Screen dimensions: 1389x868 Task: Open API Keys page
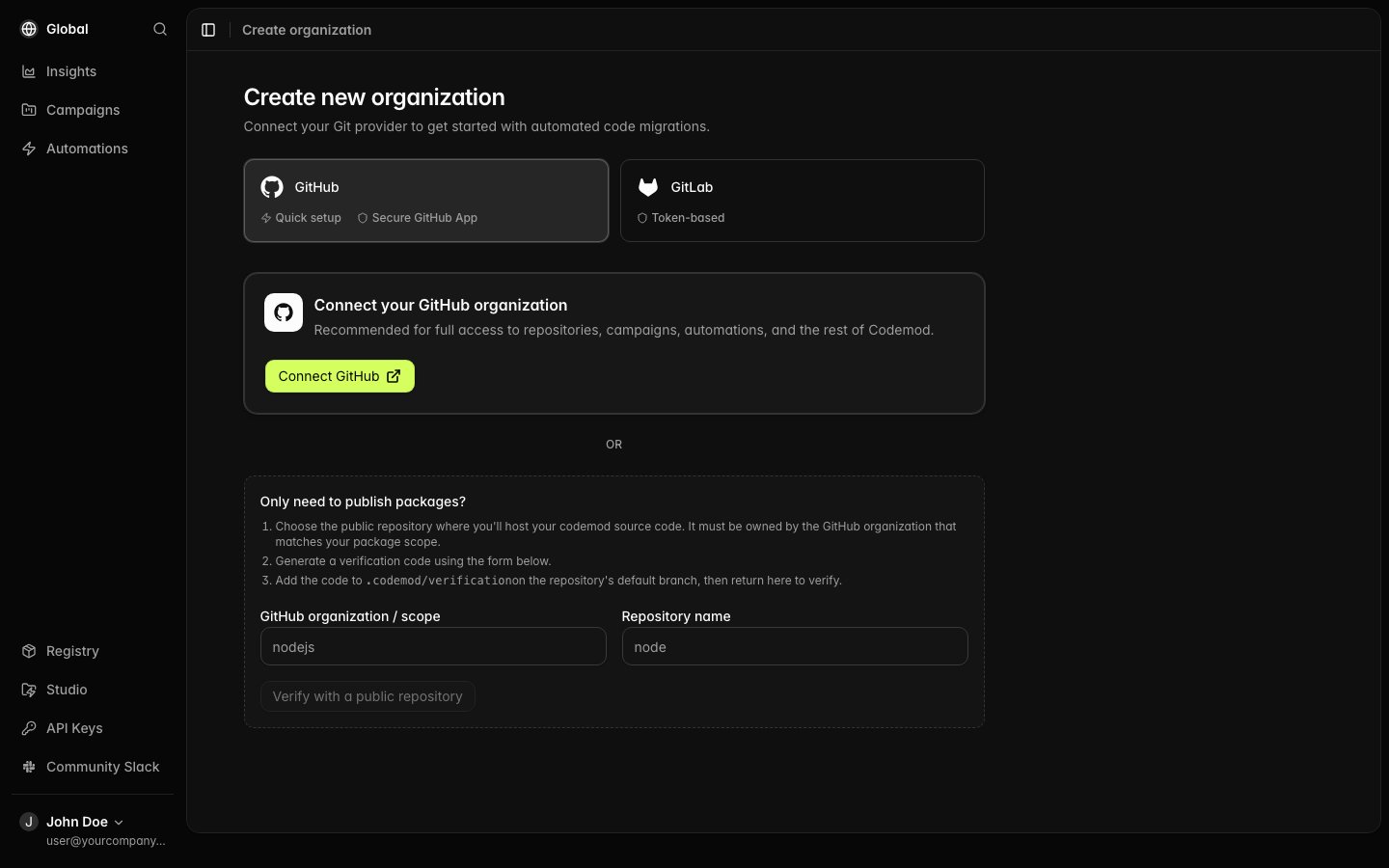(93, 728)
